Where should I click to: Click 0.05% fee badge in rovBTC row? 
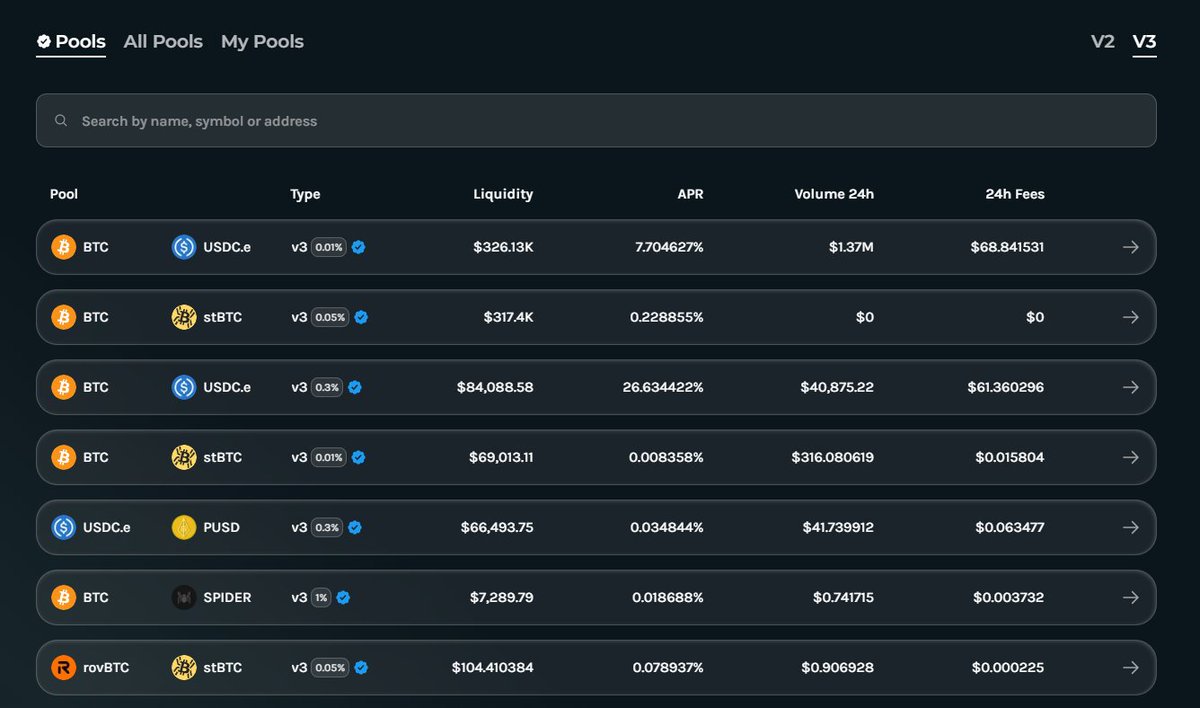click(x=330, y=667)
